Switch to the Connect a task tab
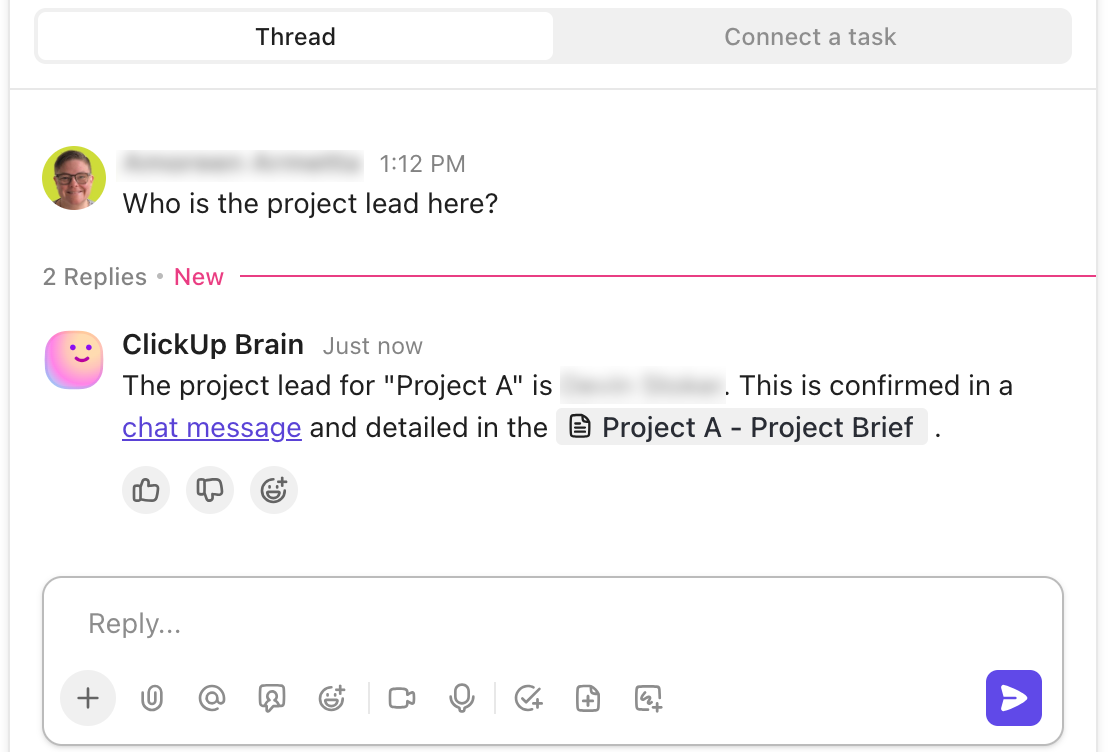1112x752 pixels. [x=810, y=36]
